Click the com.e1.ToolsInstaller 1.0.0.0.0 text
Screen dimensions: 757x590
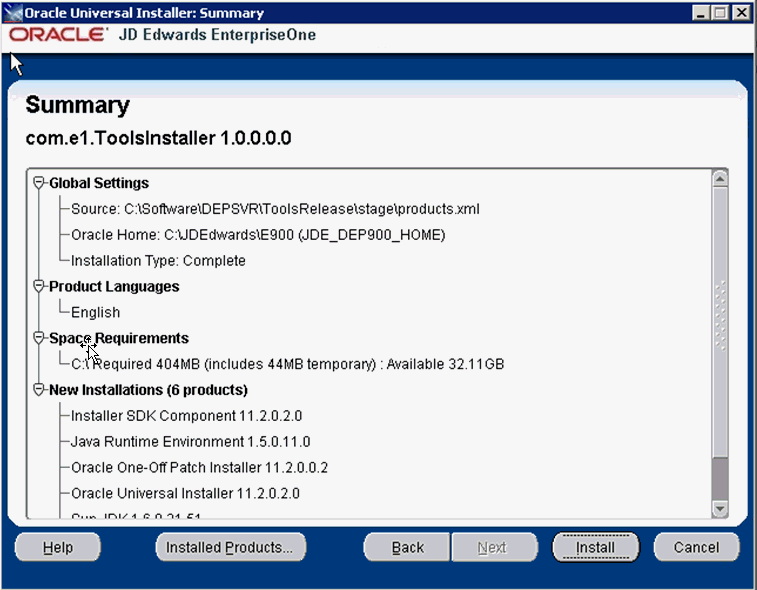click(158, 138)
